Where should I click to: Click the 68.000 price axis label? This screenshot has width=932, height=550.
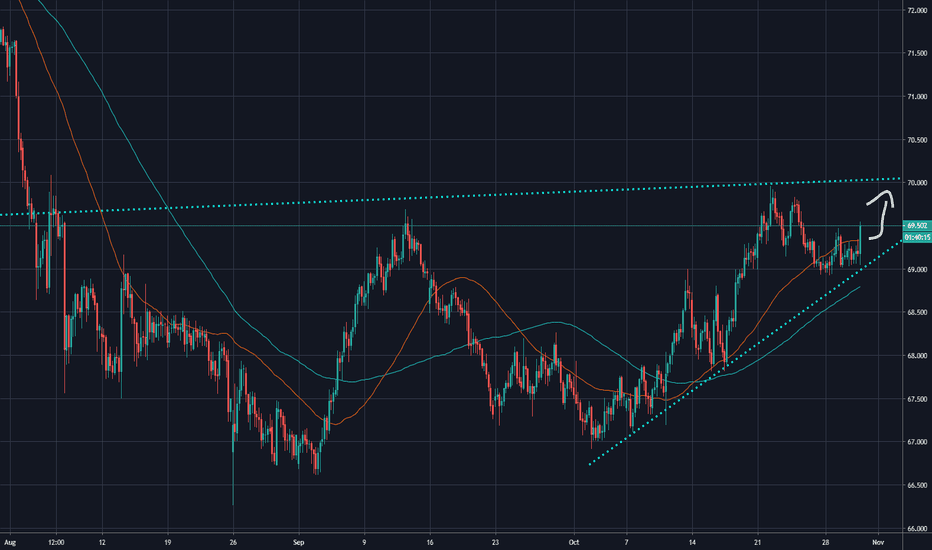point(916,355)
